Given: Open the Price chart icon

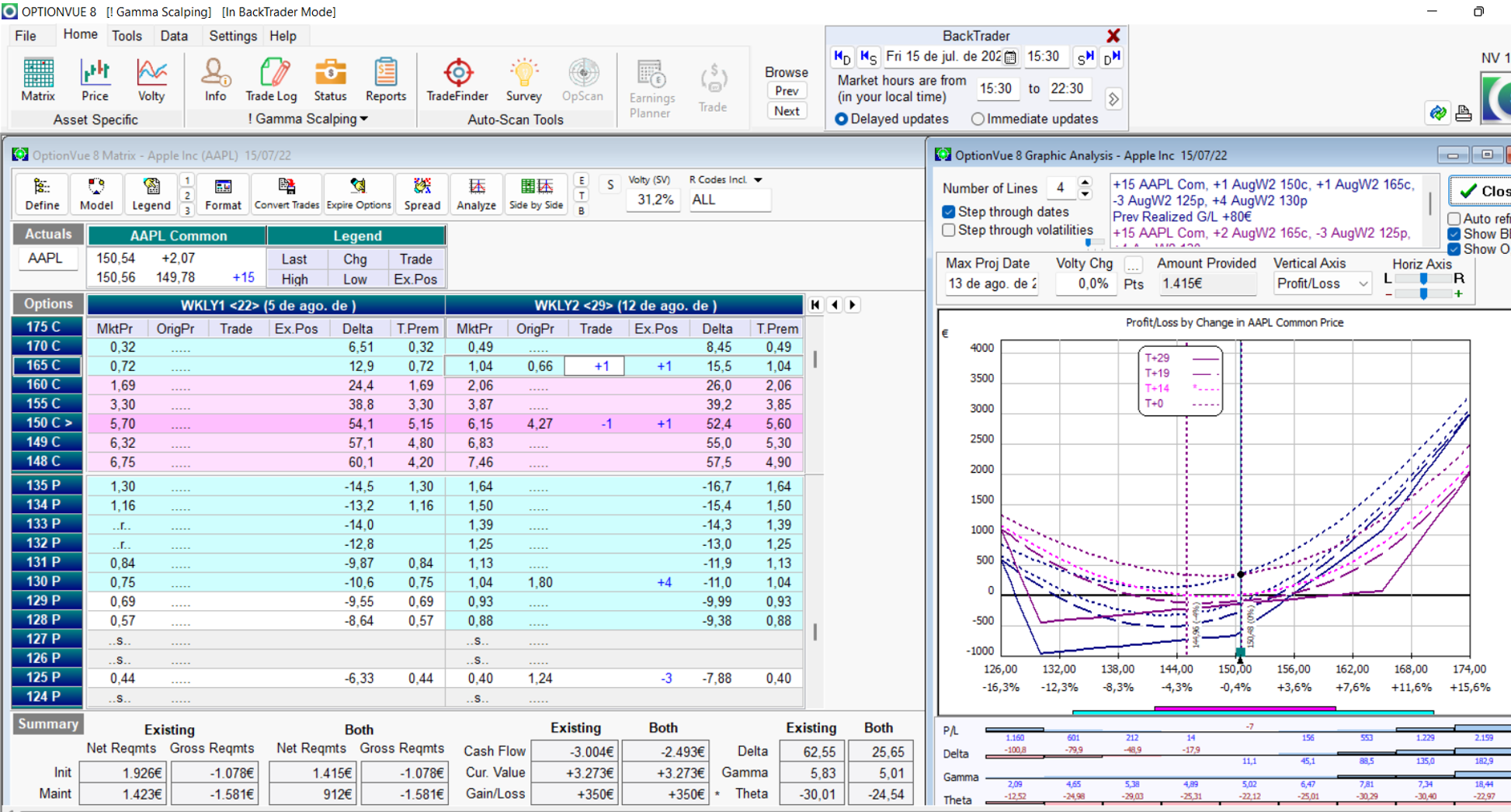Looking at the screenshot, I should pos(95,80).
